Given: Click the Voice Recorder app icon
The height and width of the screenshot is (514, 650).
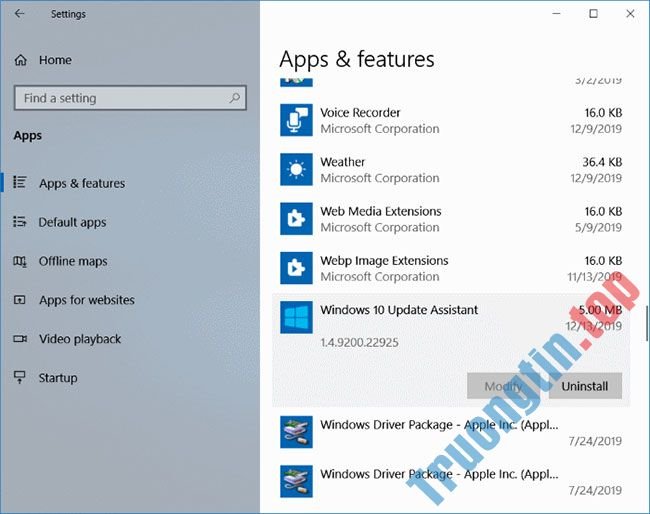Looking at the screenshot, I should pyautogui.click(x=296, y=120).
